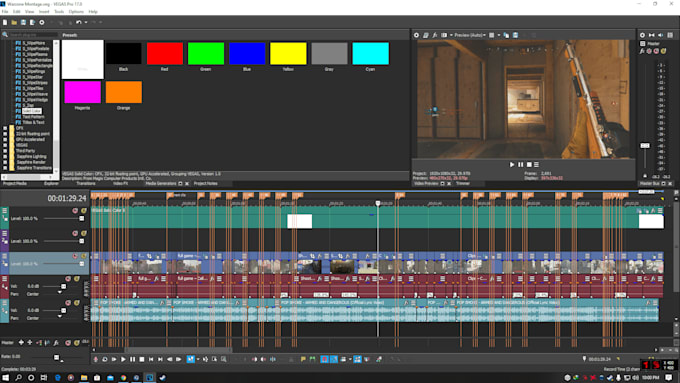Image resolution: width=680 pixels, height=383 pixels.
Task: Pause the video in preview window
Action: coord(520,165)
